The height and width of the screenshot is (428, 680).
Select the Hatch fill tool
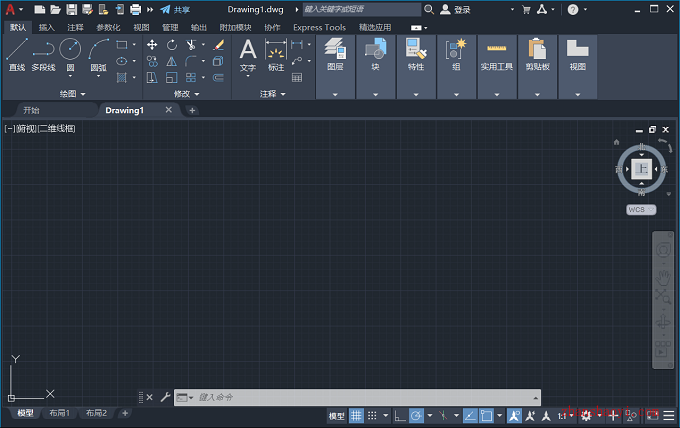click(x=122, y=78)
